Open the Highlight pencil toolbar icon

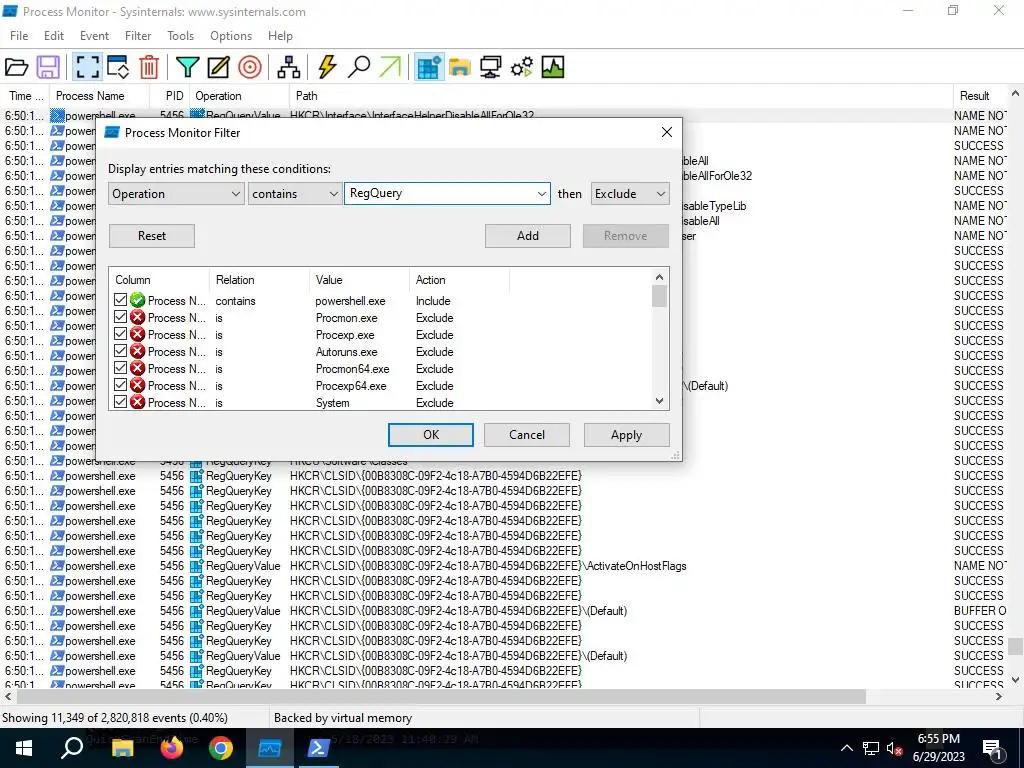point(218,67)
